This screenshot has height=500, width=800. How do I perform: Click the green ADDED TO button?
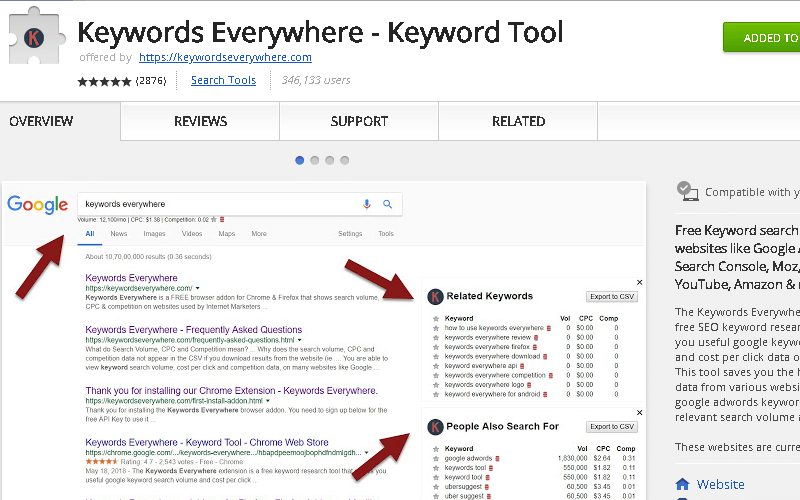[x=761, y=38]
